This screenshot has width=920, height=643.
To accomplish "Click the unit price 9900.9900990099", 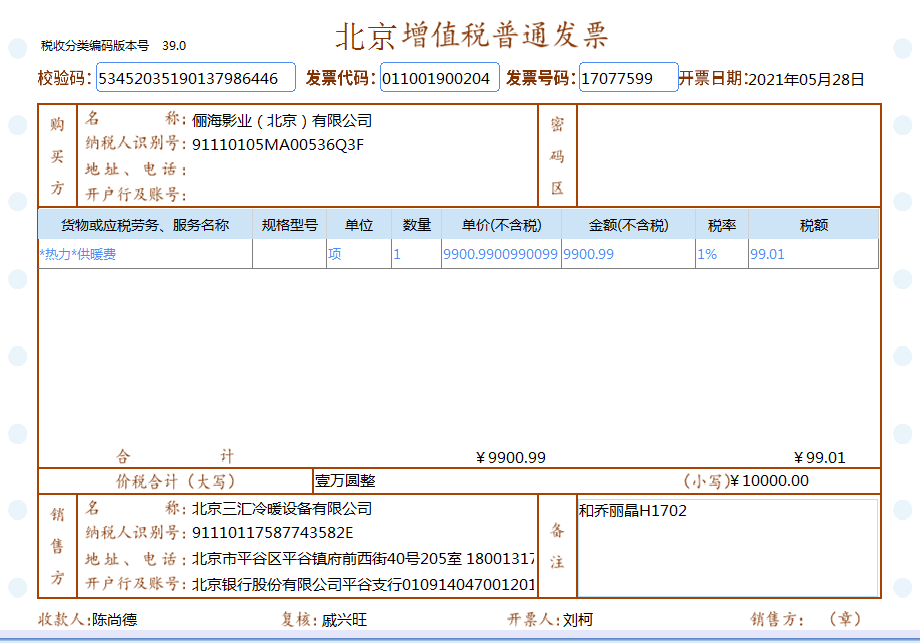I will (500, 254).
